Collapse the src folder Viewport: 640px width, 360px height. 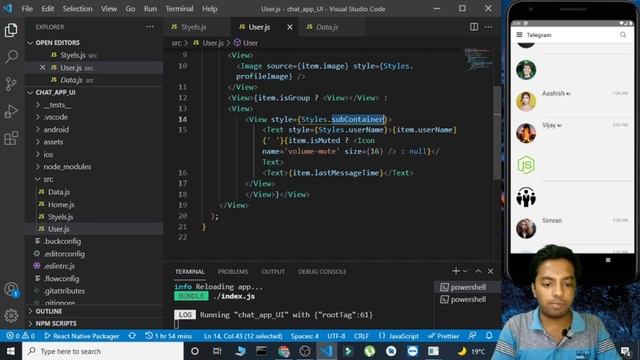click(x=48, y=179)
